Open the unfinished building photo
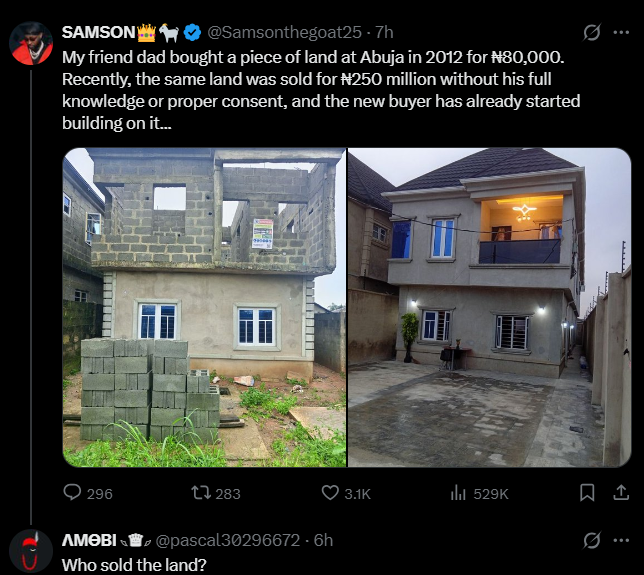 [x=204, y=308]
